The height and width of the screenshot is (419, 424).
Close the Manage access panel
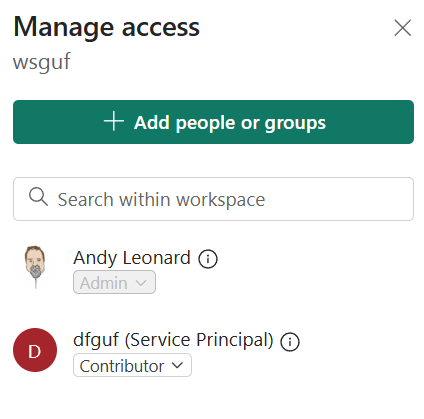[402, 28]
